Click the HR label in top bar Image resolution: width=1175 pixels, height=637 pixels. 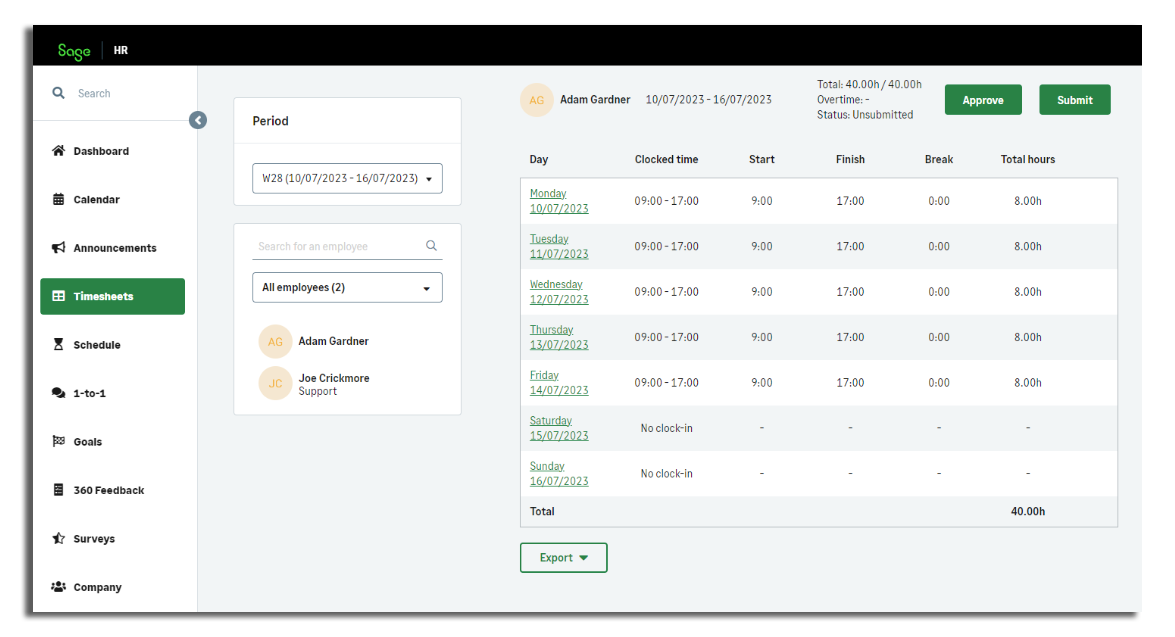pyautogui.click(x=121, y=50)
